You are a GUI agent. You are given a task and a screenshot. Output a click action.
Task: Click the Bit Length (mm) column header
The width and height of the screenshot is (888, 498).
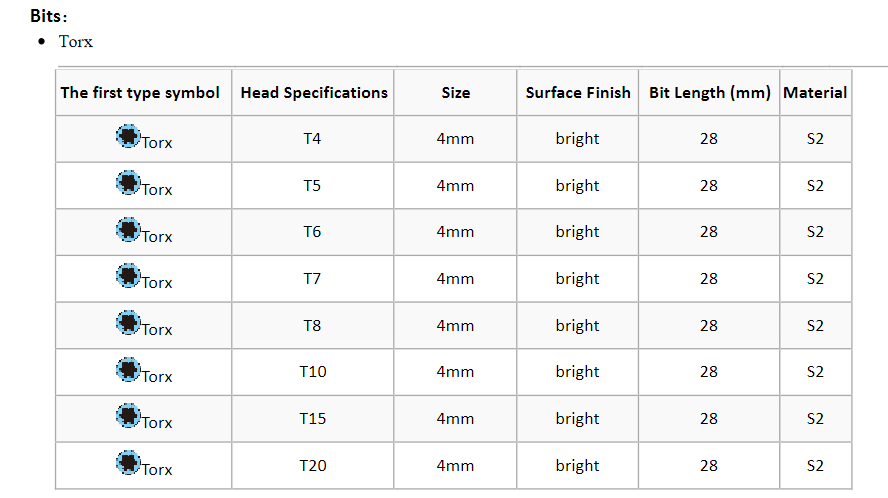point(710,93)
